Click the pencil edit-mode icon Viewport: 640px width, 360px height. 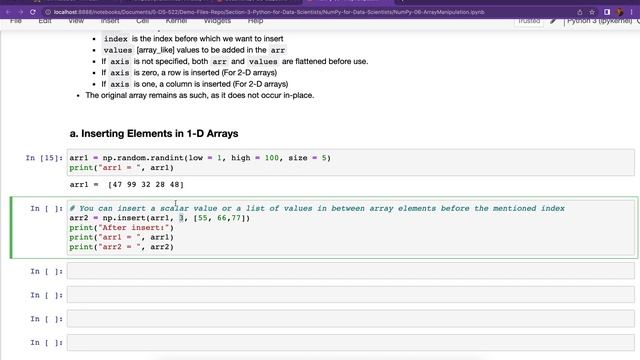coord(553,21)
